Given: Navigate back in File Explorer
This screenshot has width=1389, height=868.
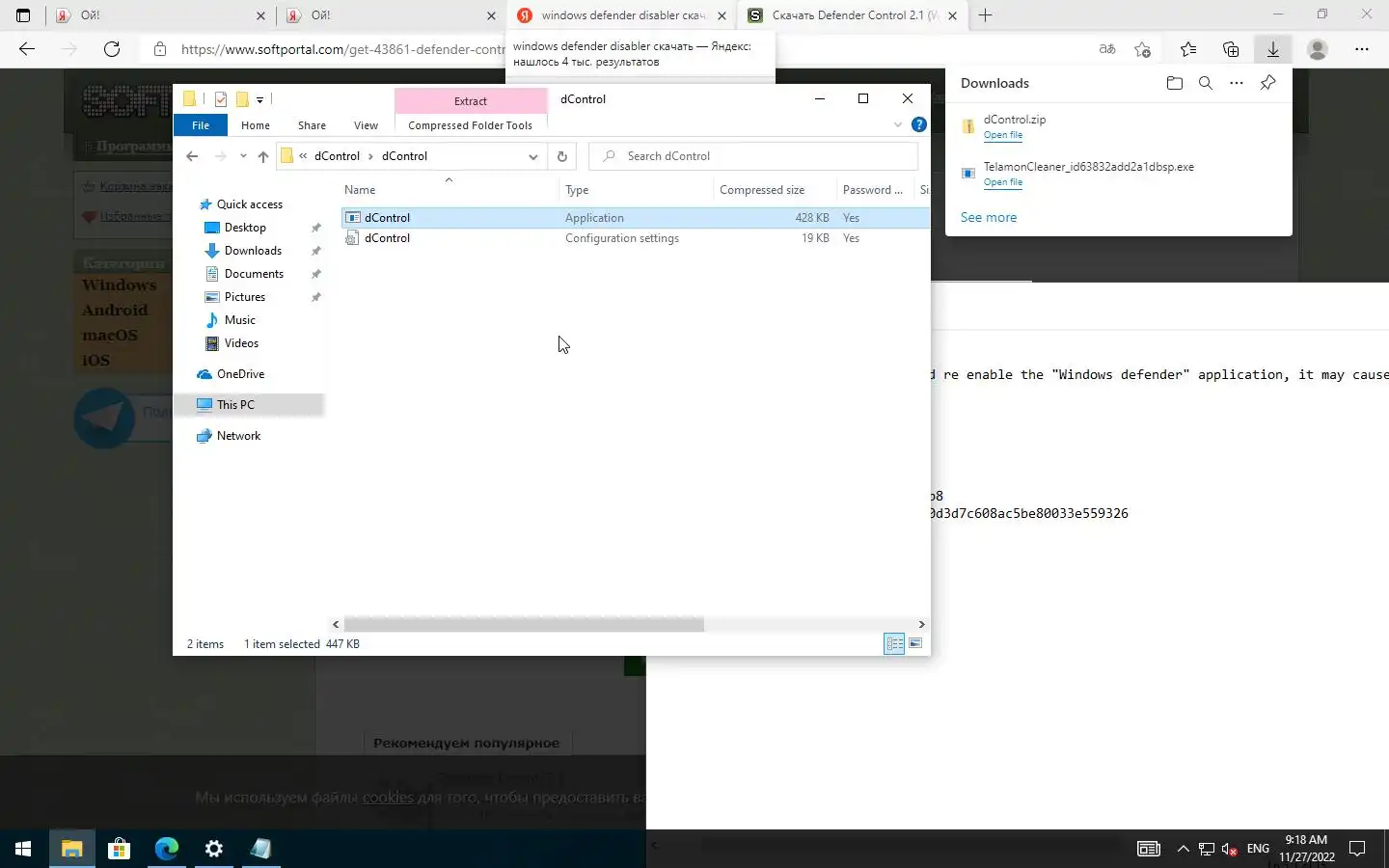Looking at the screenshot, I should tap(192, 156).
